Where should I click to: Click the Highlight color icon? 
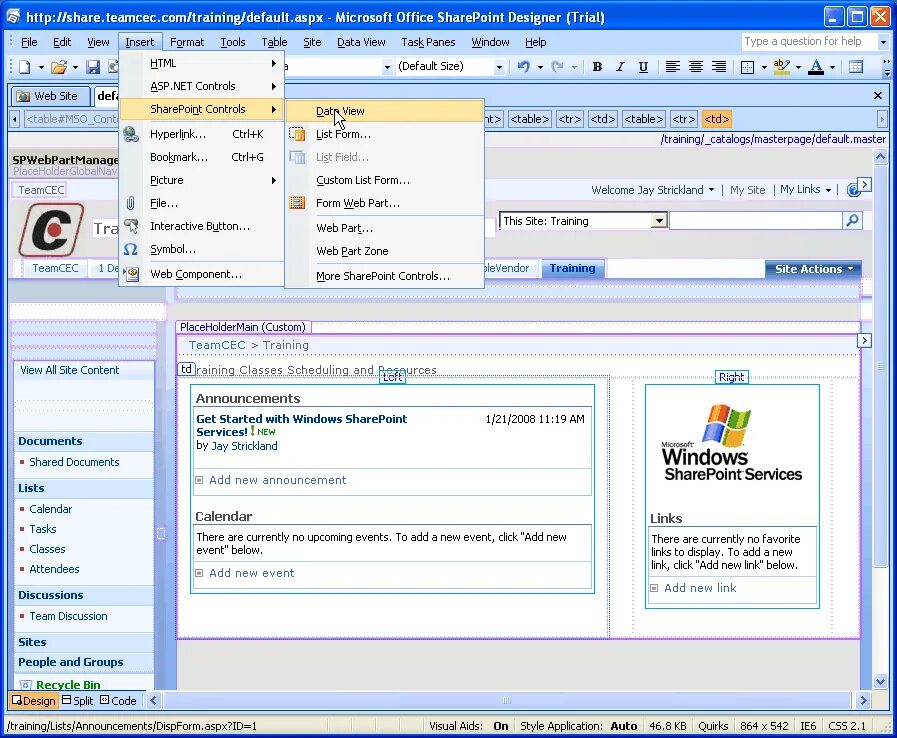[781, 66]
